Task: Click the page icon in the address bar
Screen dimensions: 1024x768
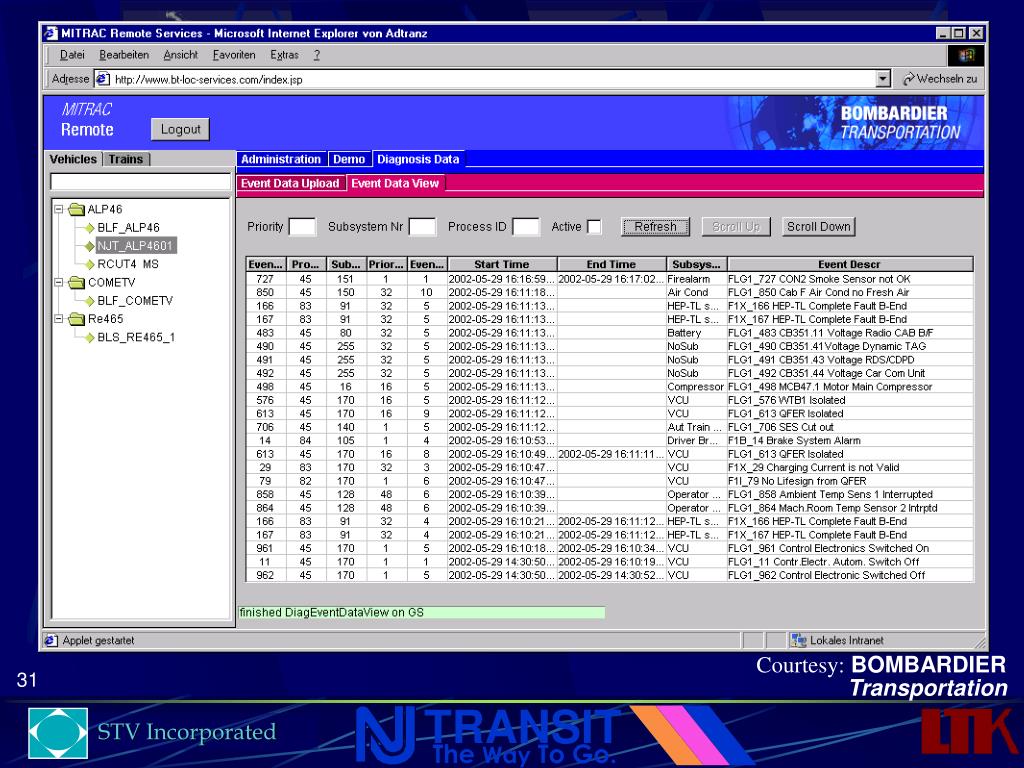Action: click(x=103, y=79)
